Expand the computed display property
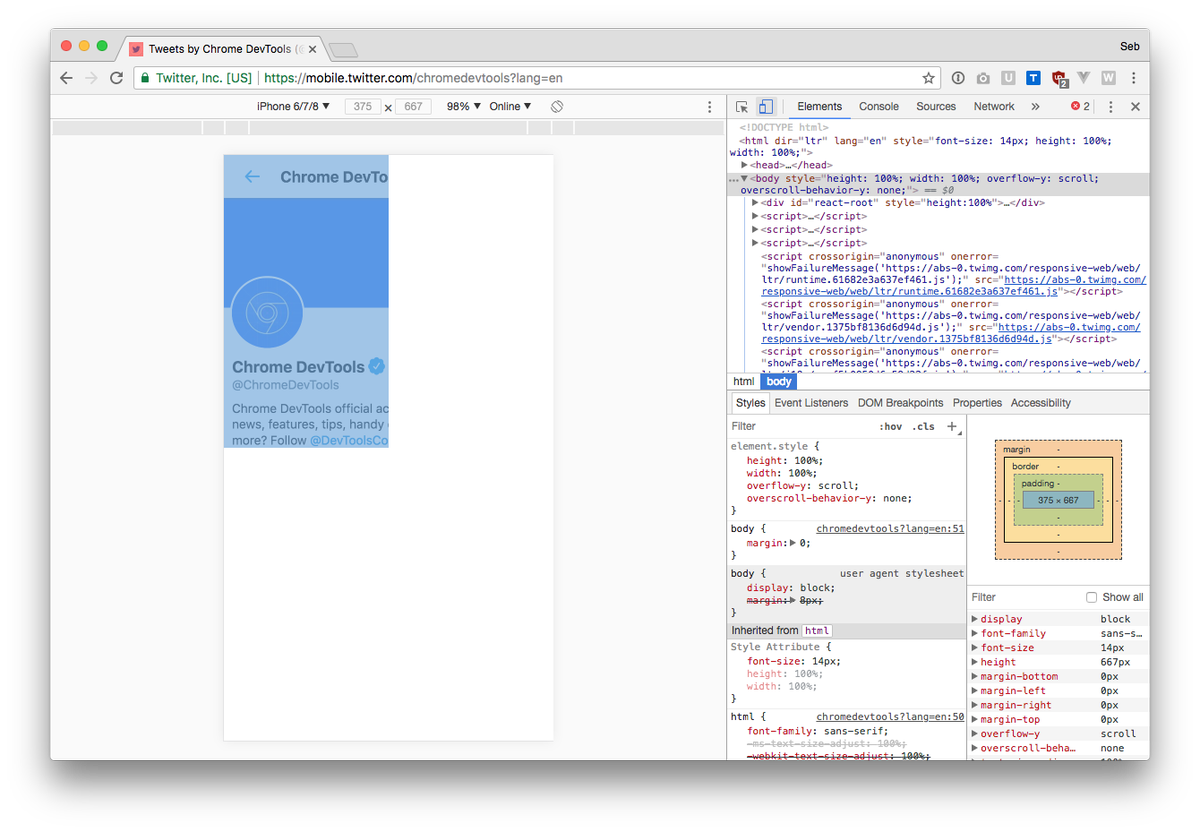 point(975,619)
